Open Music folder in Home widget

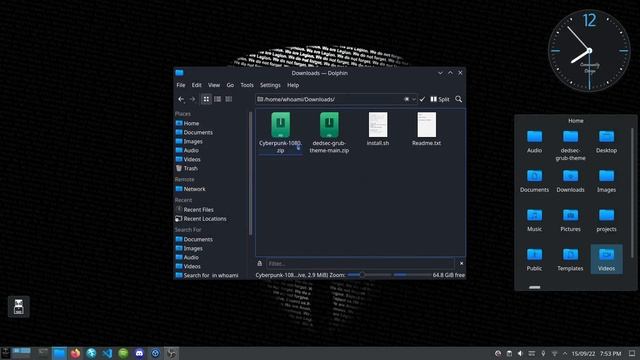tap(534, 220)
